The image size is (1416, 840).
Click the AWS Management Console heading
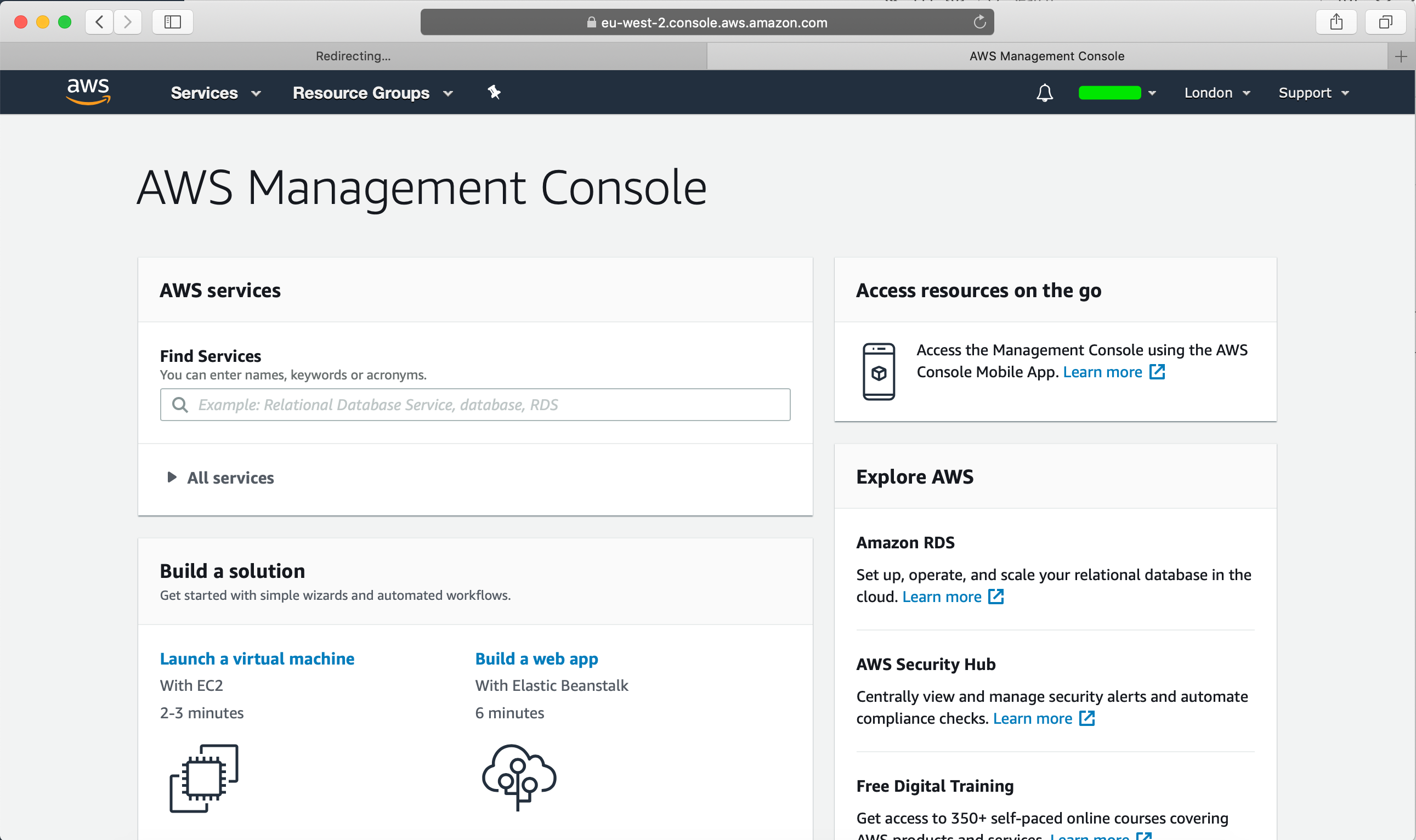pos(422,188)
